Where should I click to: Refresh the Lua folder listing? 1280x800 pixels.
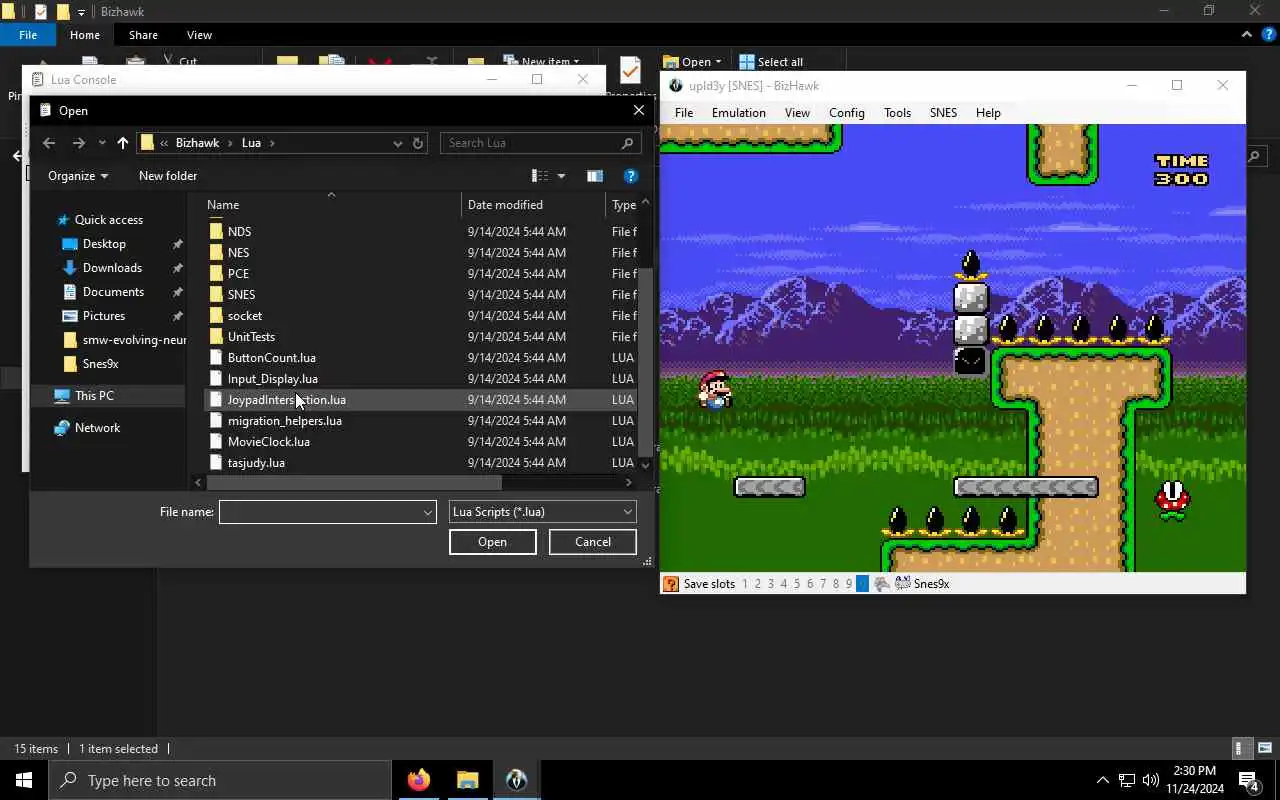click(x=418, y=143)
